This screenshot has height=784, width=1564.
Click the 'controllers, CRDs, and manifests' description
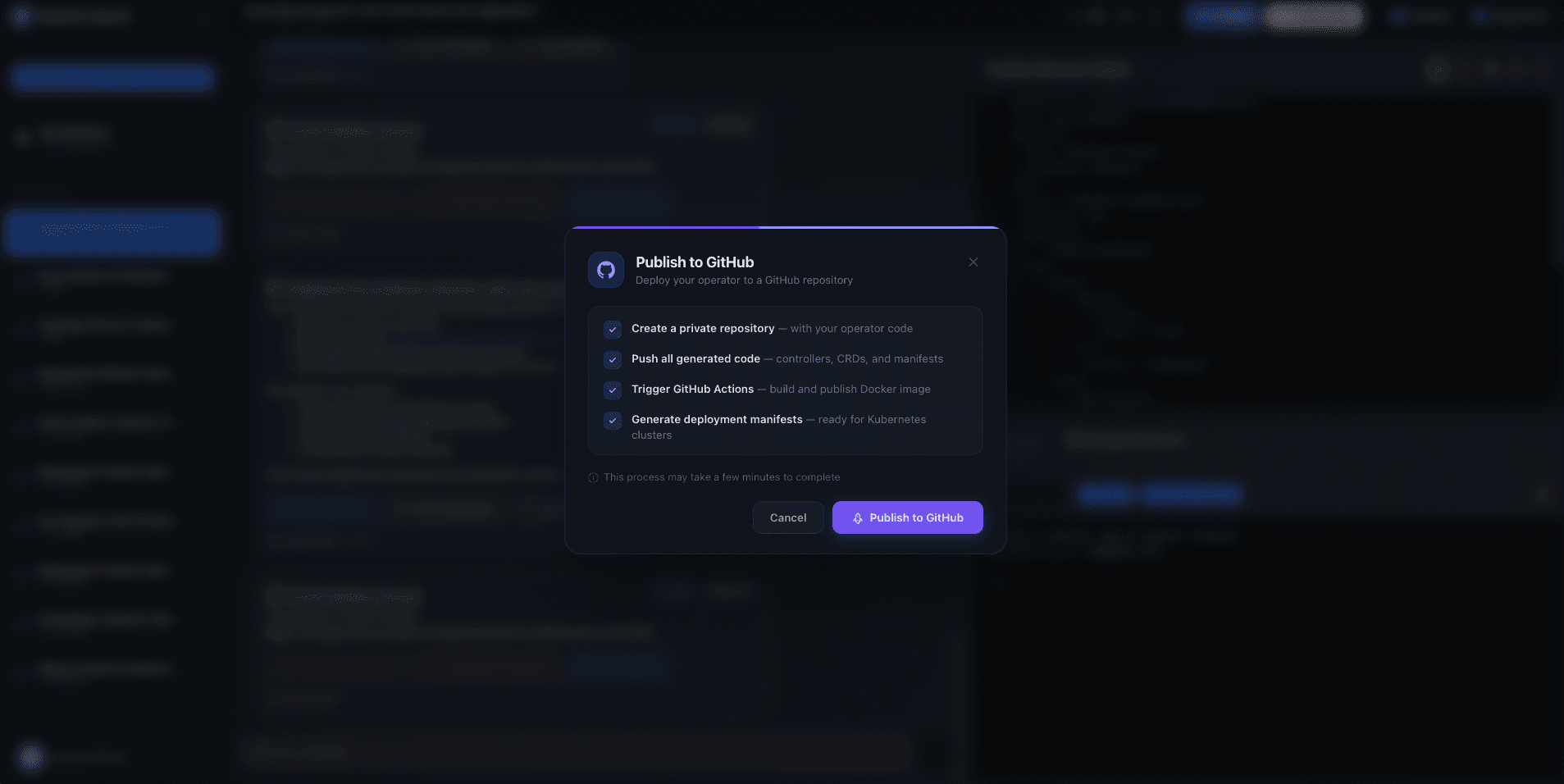859,359
